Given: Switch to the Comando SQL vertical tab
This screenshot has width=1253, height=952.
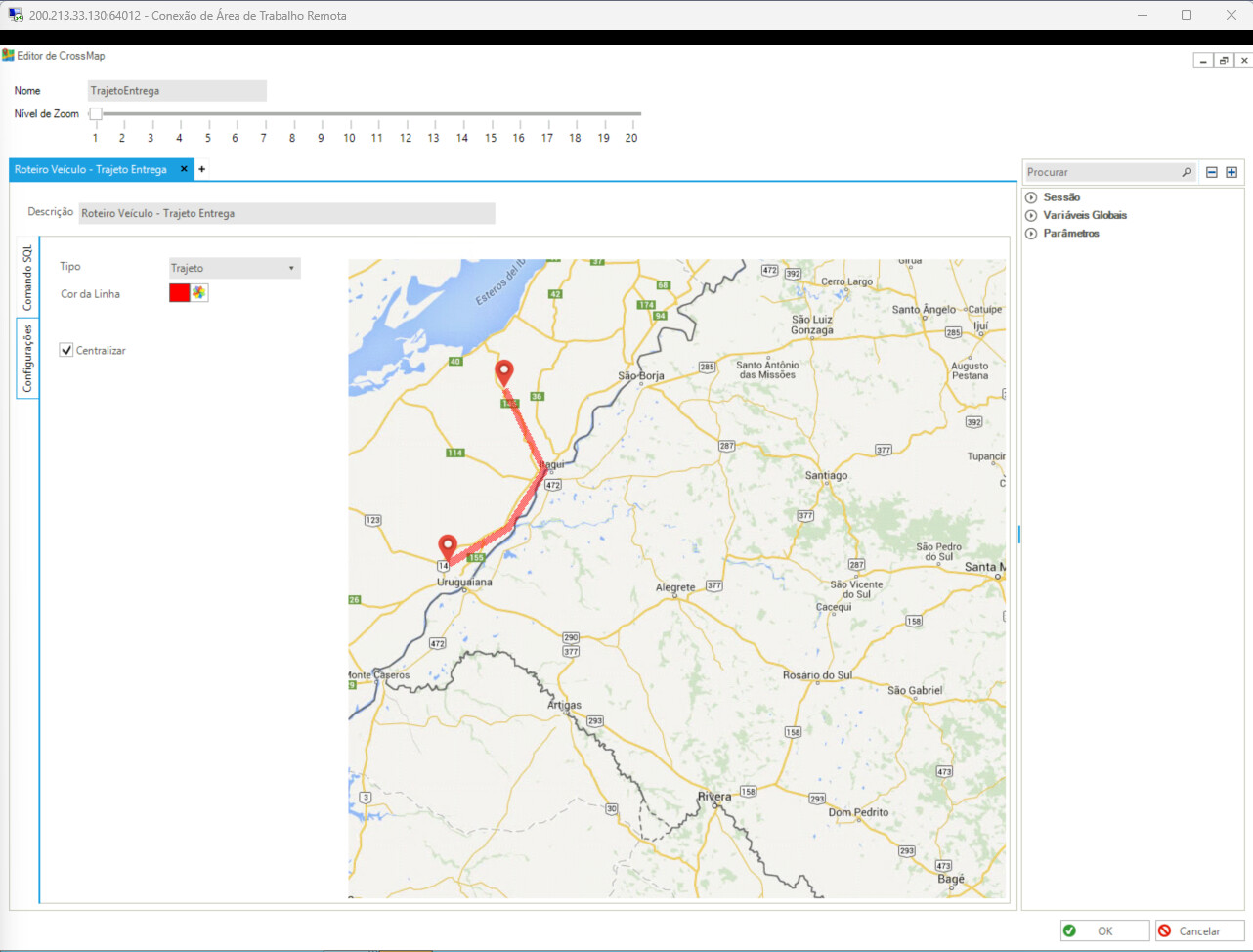Looking at the screenshot, I should (27, 278).
